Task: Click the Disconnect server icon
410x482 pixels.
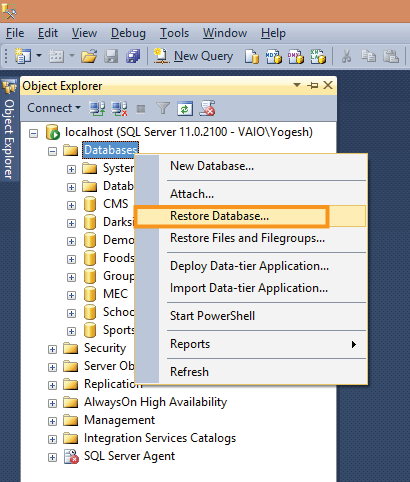Action: [x=119, y=108]
